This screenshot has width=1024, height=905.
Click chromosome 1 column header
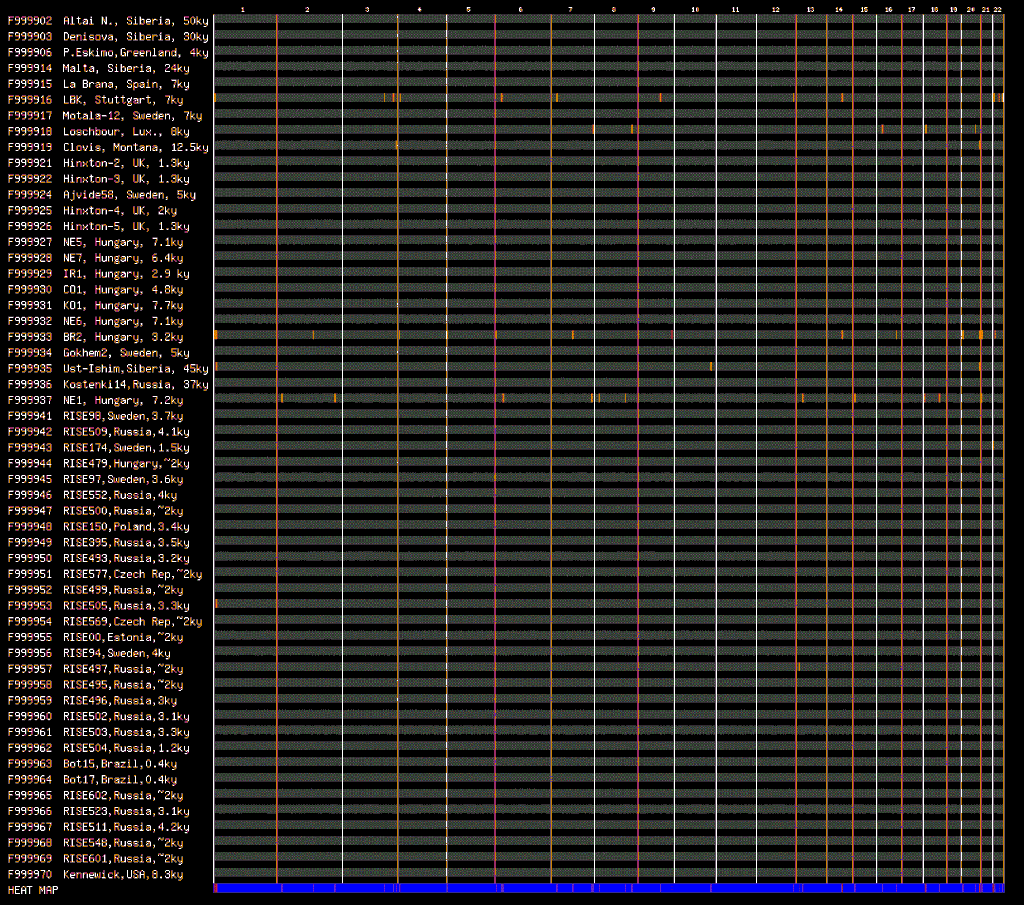(x=243, y=9)
